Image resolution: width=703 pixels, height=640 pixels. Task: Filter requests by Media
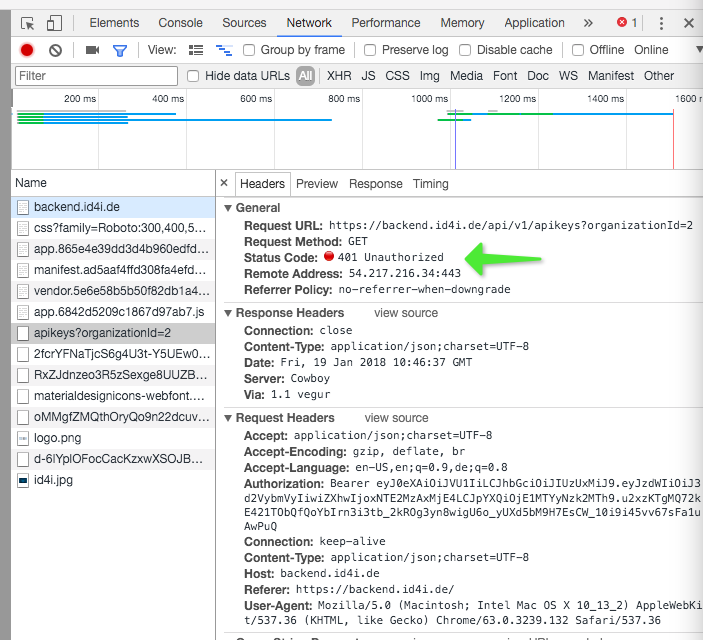(x=466, y=76)
